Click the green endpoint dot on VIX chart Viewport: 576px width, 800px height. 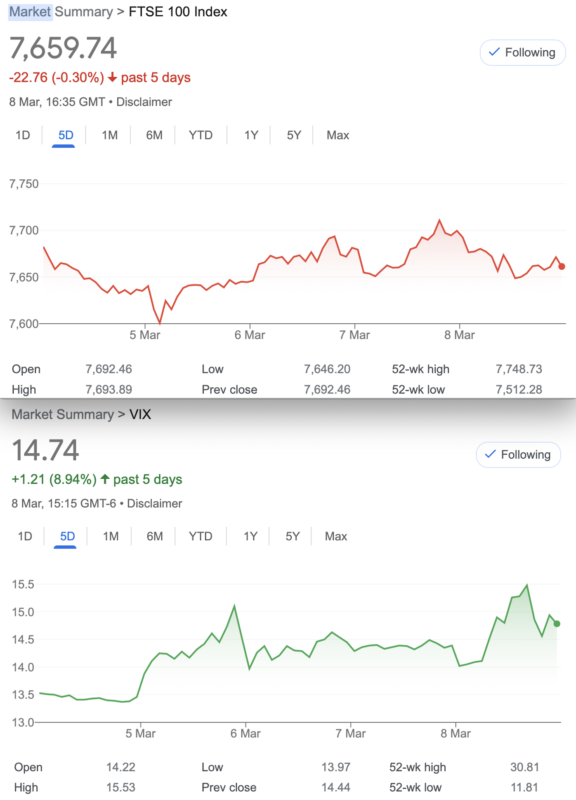click(557, 623)
